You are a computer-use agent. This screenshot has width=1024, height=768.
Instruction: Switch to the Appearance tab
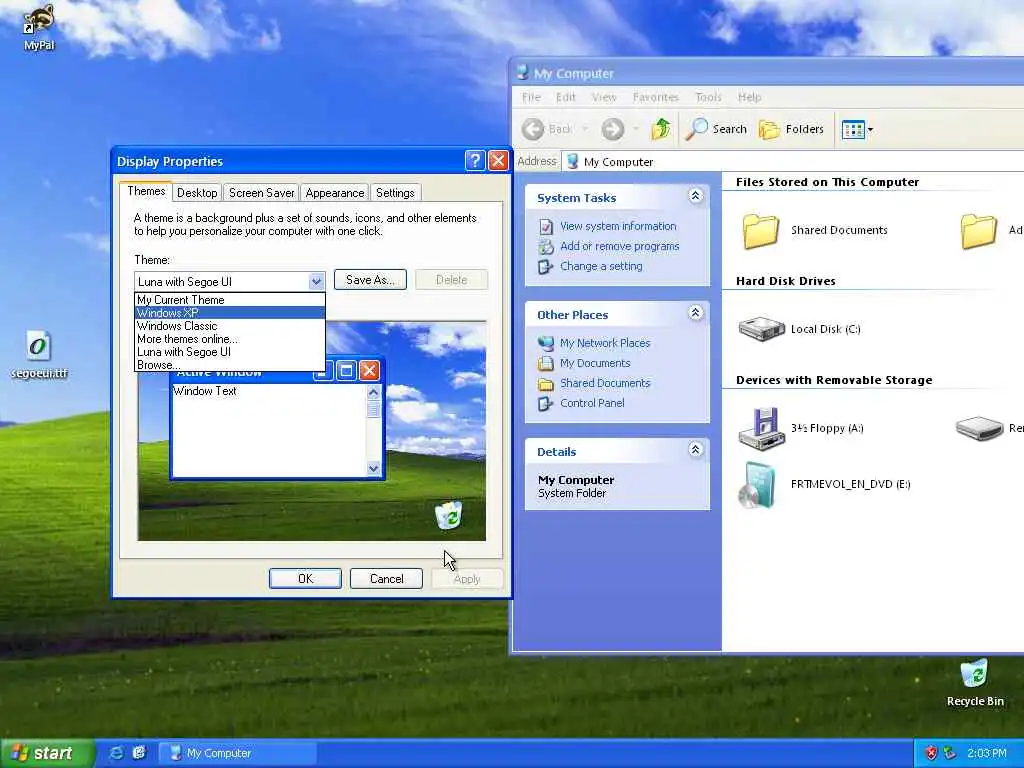tap(334, 193)
